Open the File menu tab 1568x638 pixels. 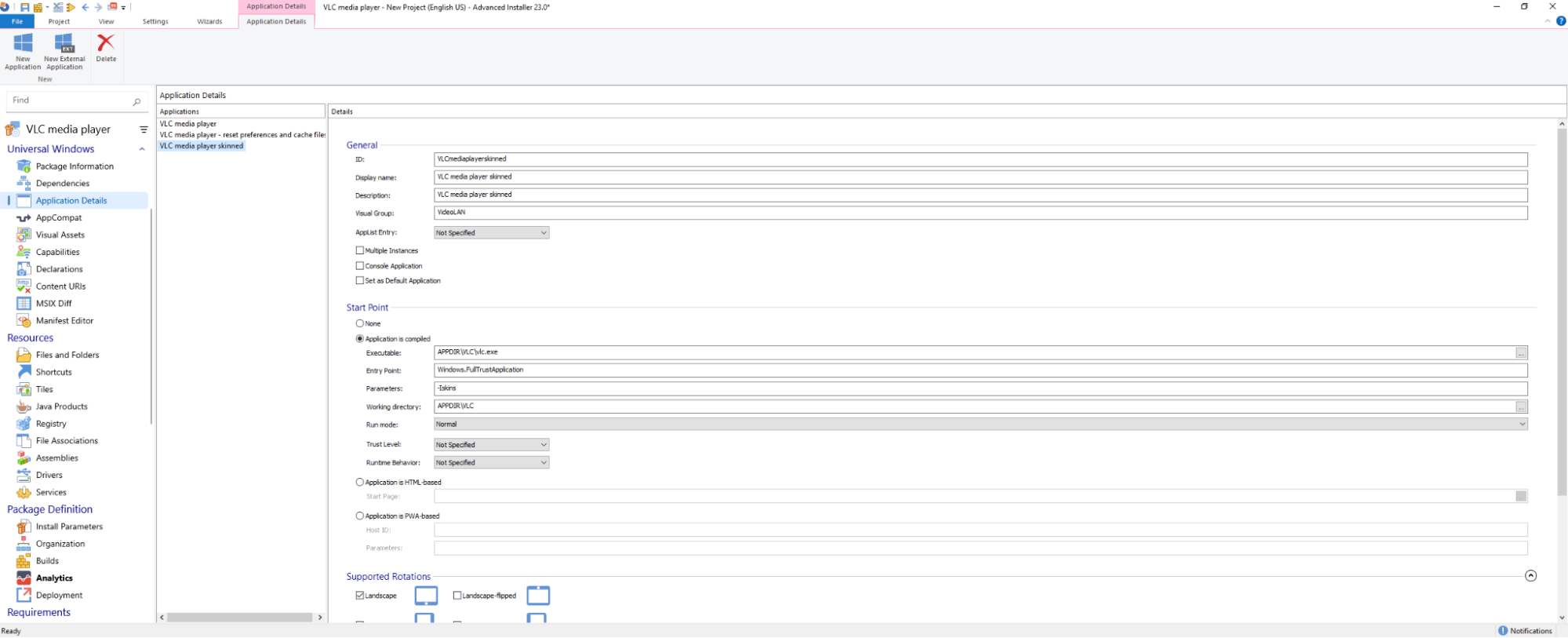(x=16, y=21)
